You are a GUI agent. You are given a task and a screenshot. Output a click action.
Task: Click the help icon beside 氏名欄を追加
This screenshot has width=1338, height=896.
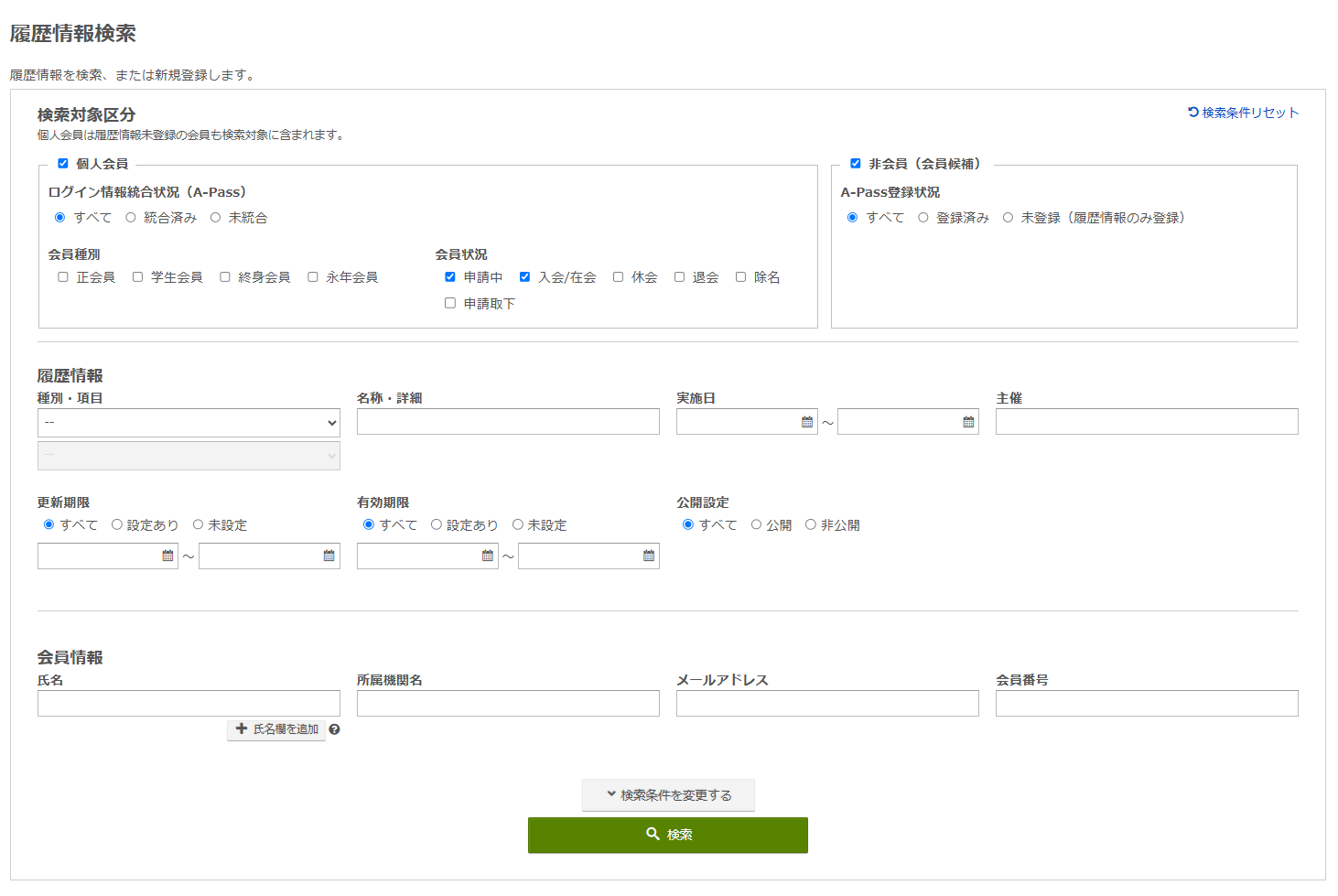click(x=334, y=729)
